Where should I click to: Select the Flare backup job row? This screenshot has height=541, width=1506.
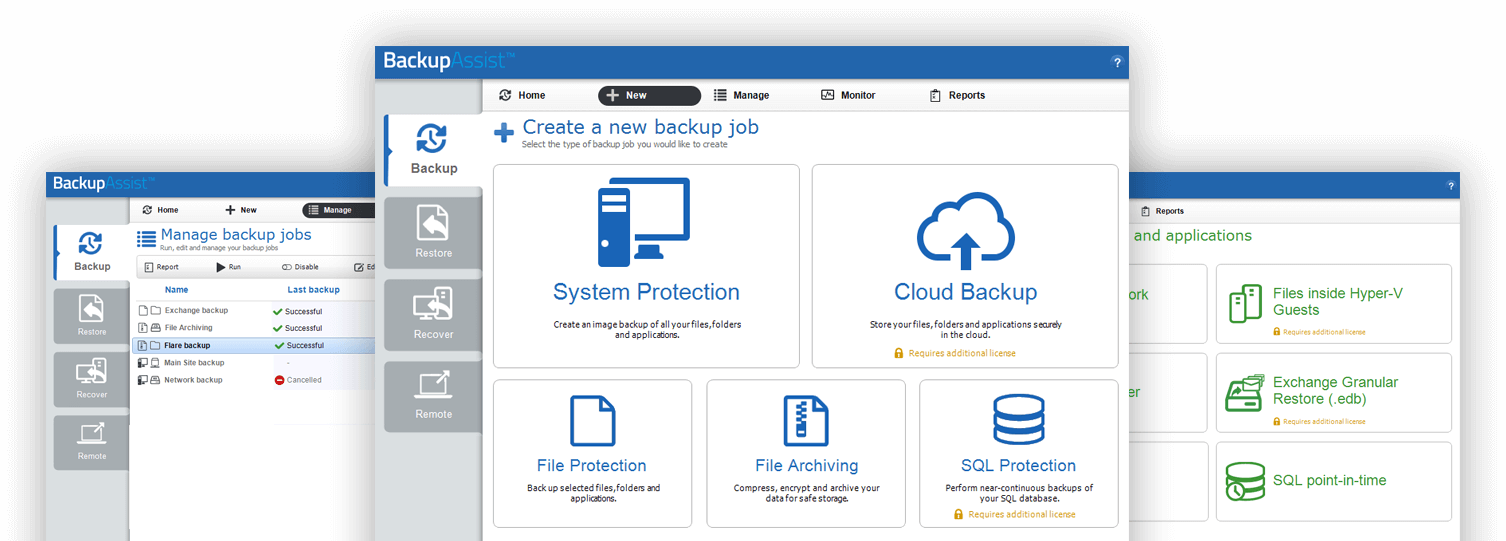point(254,345)
